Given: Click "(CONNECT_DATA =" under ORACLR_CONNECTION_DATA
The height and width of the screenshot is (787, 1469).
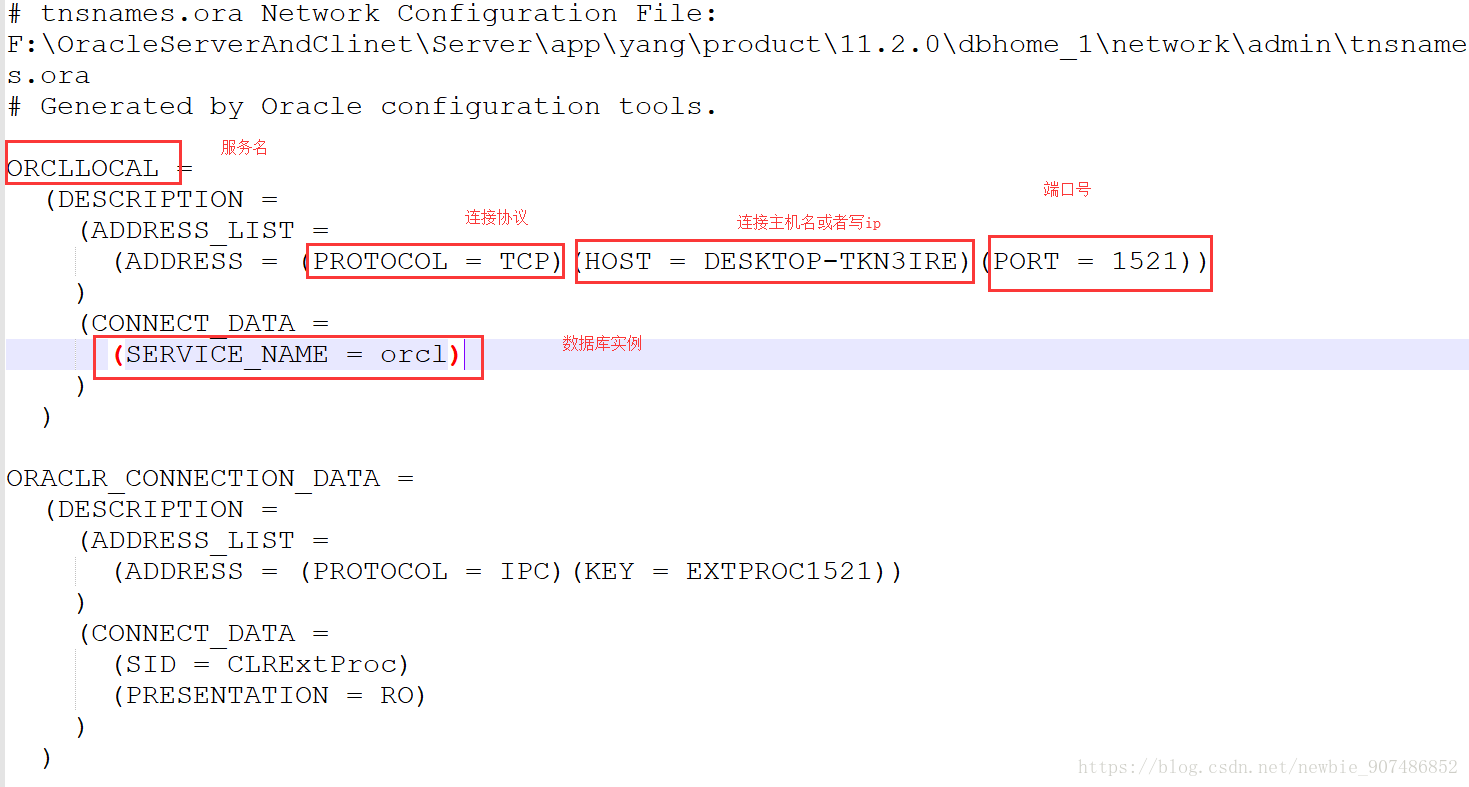Looking at the screenshot, I should (x=204, y=634).
